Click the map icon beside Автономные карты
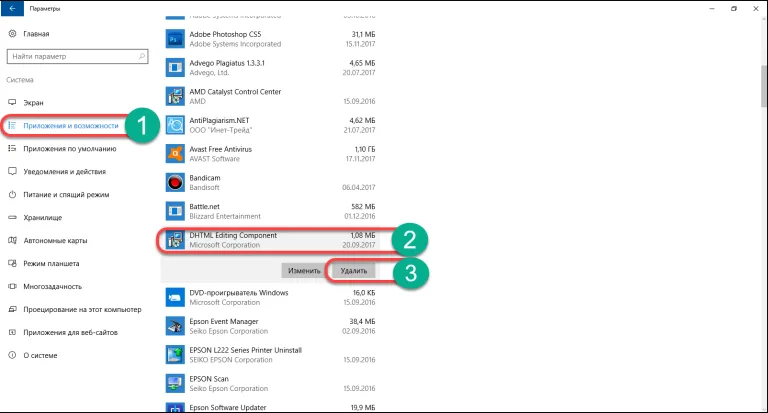The height and width of the screenshot is (413, 768). coord(12,241)
